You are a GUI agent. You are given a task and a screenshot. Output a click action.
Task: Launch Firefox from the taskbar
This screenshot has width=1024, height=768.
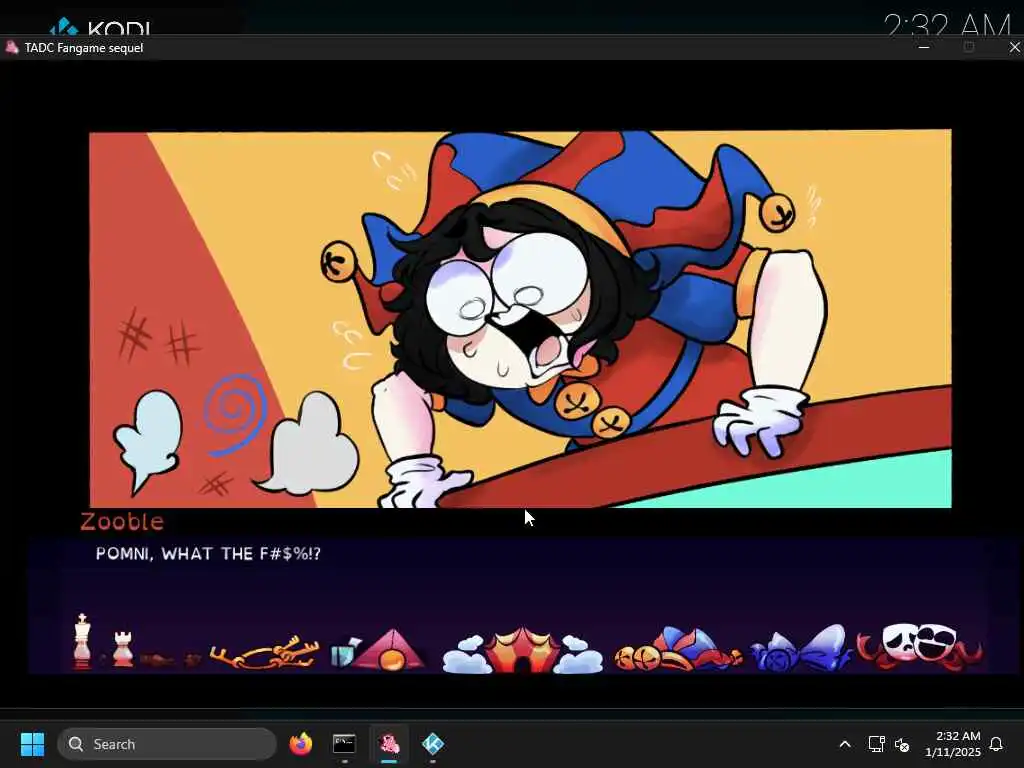[300, 744]
